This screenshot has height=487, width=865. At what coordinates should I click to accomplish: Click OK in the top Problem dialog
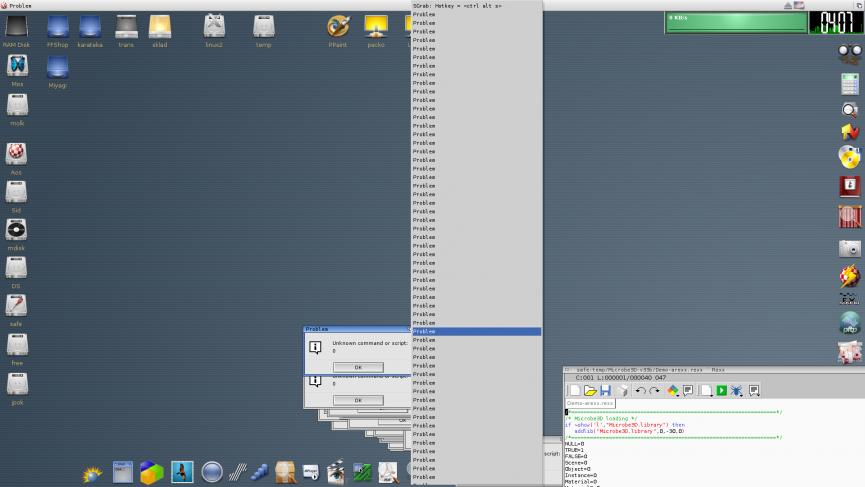(357, 367)
